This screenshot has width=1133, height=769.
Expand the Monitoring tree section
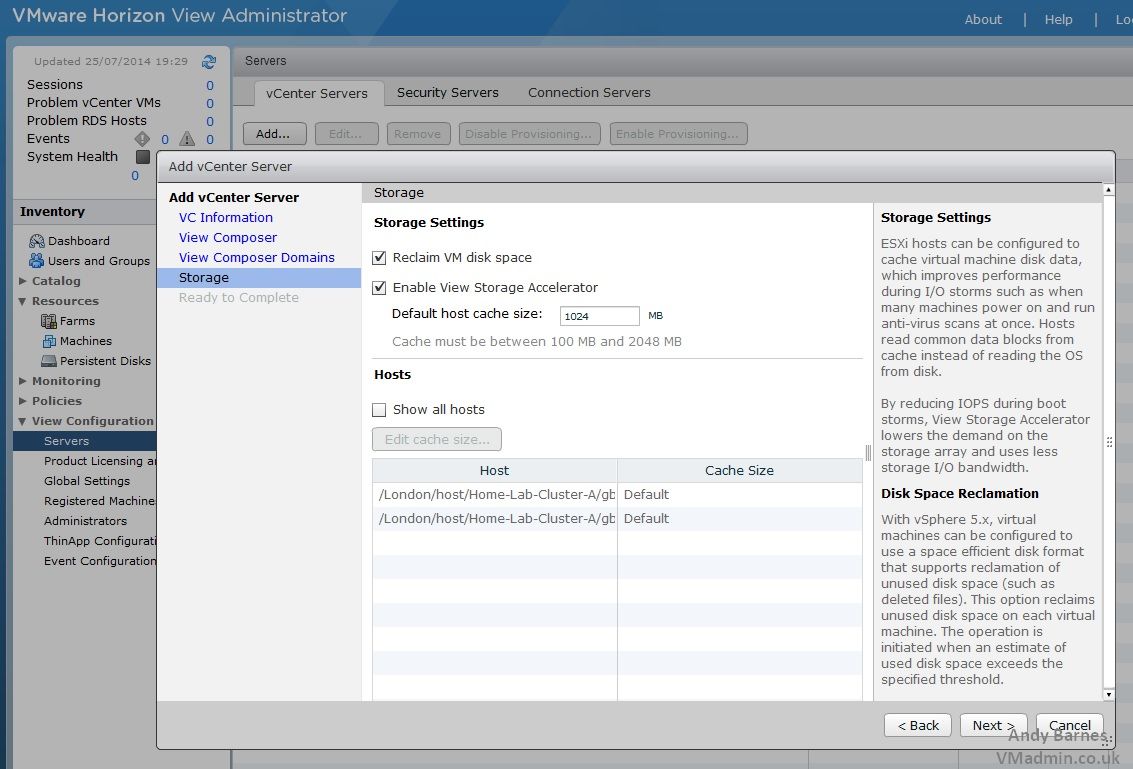pos(22,381)
